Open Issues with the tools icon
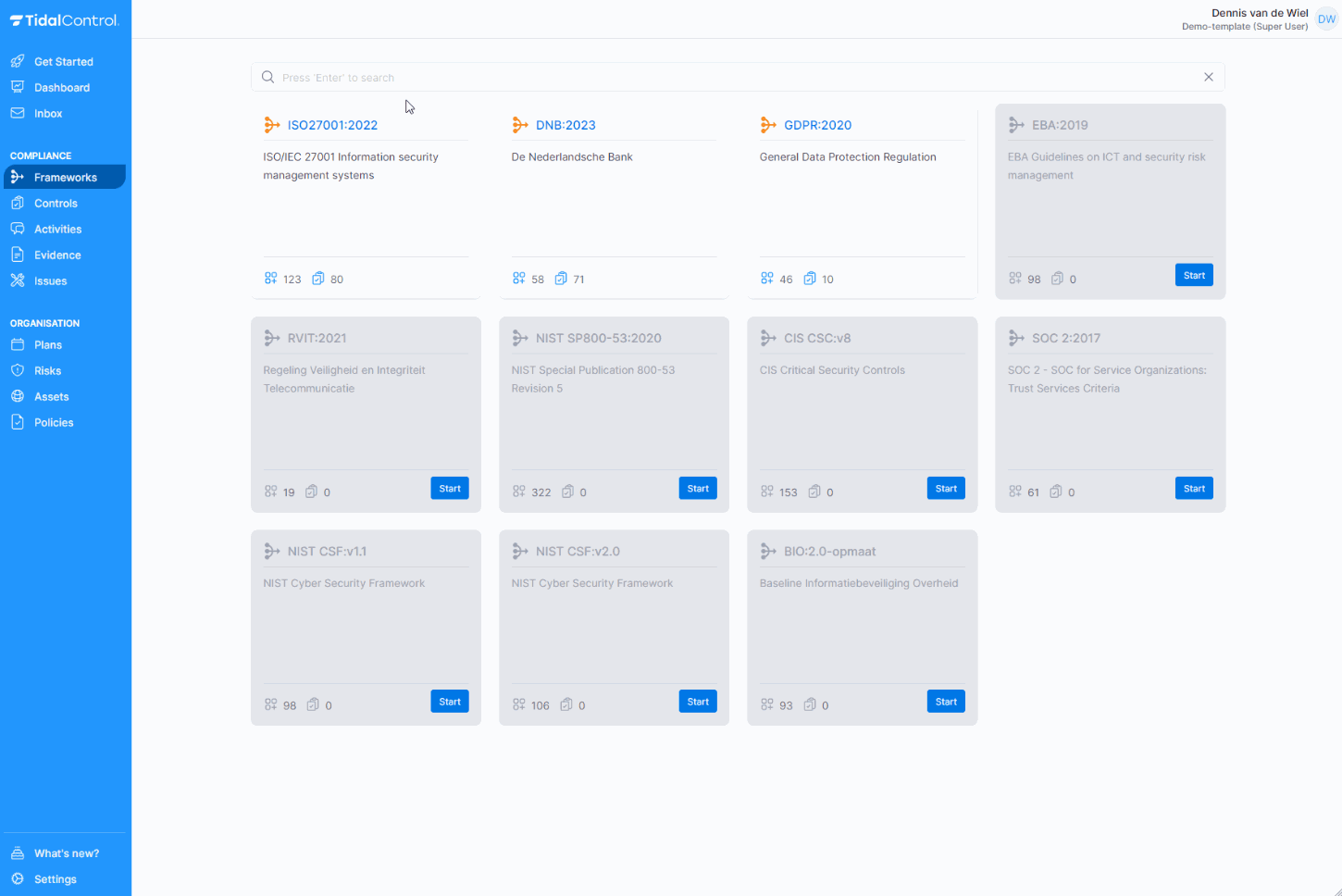 tap(19, 280)
